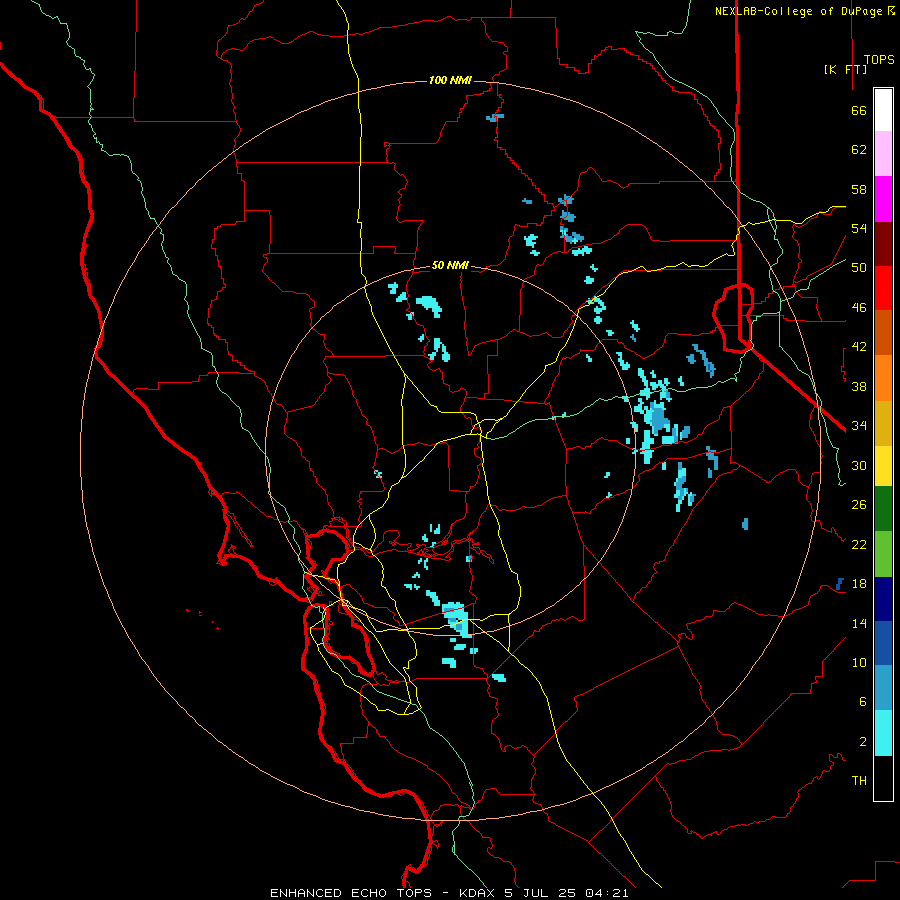Click the magenta 58 K FT legend swatch
The width and height of the screenshot is (900, 900).
click(x=883, y=199)
